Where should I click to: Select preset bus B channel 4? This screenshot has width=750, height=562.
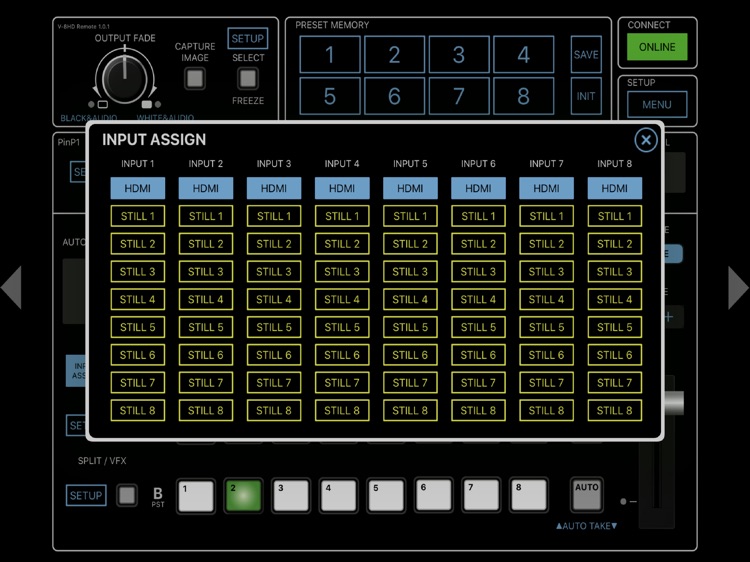(339, 496)
